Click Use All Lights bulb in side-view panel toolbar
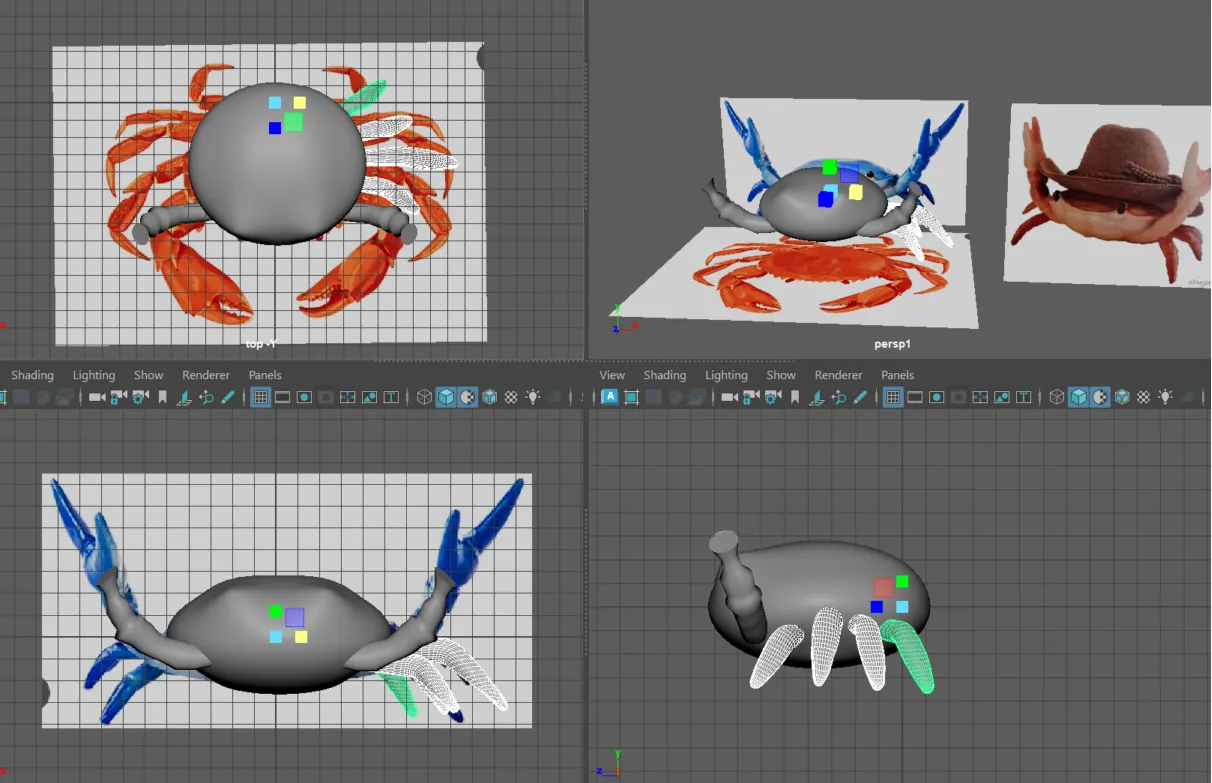 tap(1166, 397)
